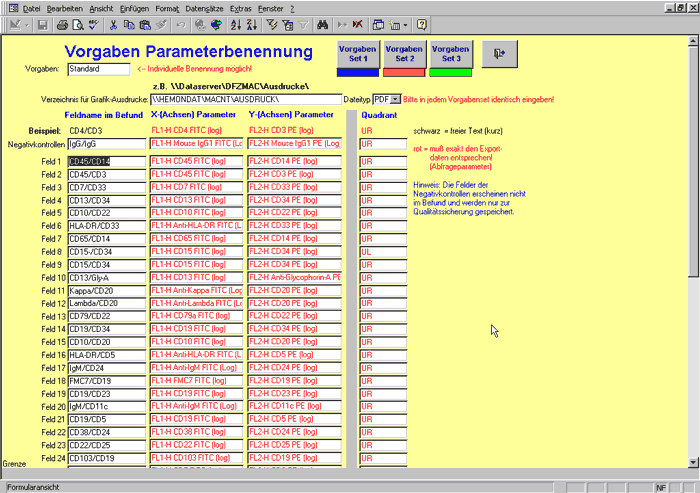Open the Format menu

coord(167,8)
